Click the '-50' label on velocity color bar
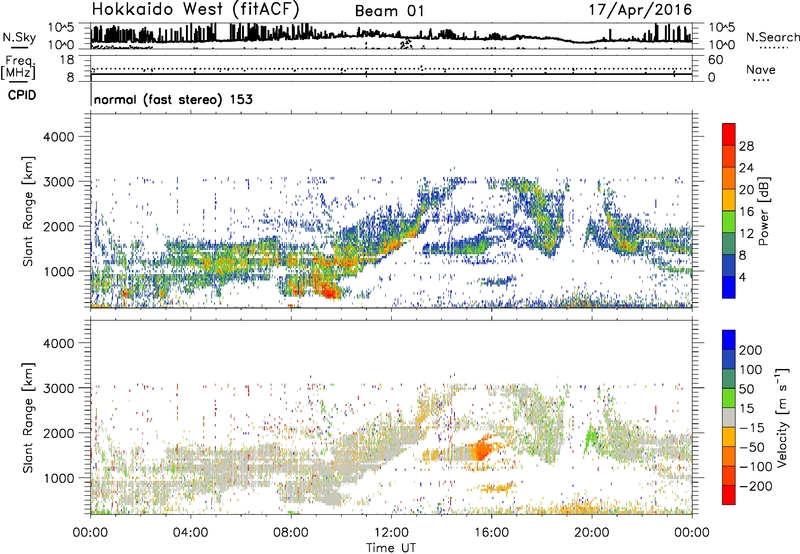The height and width of the screenshot is (554, 800). coord(752,447)
